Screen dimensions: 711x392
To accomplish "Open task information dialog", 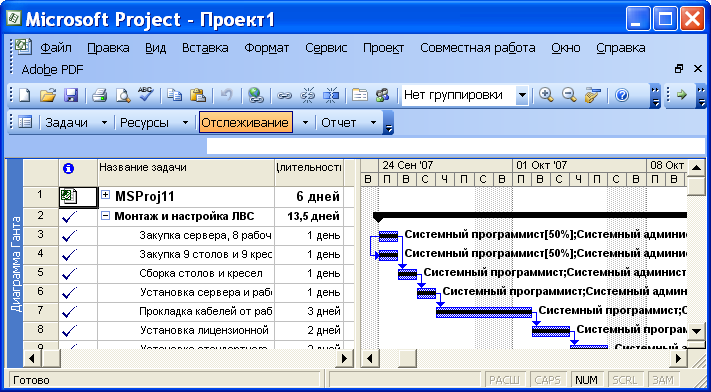I will [x=360, y=95].
